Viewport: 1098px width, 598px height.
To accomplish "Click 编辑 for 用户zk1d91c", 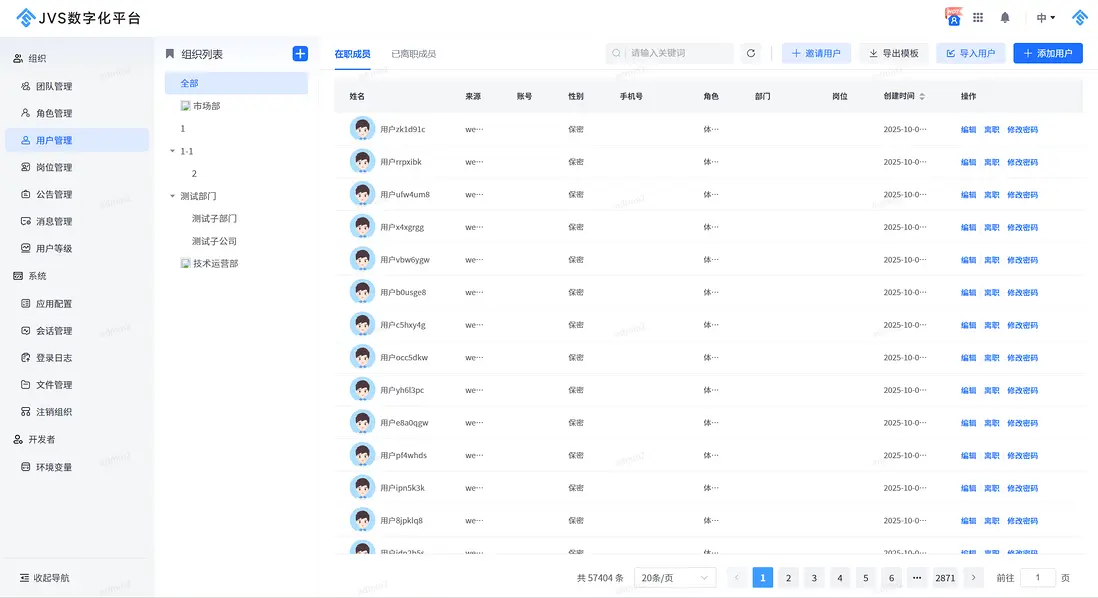I will 968,130.
